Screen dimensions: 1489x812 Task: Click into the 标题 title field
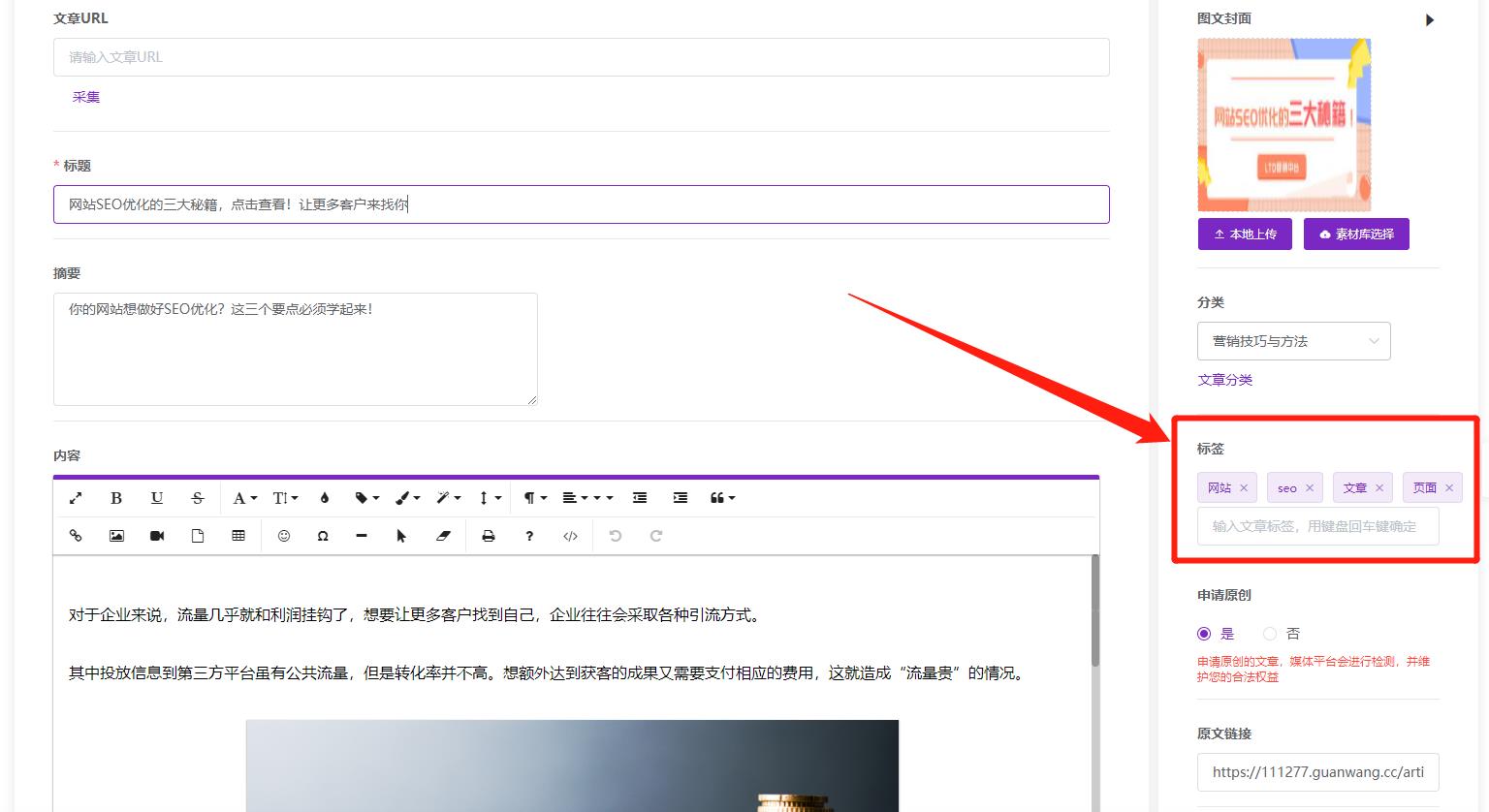tap(581, 204)
